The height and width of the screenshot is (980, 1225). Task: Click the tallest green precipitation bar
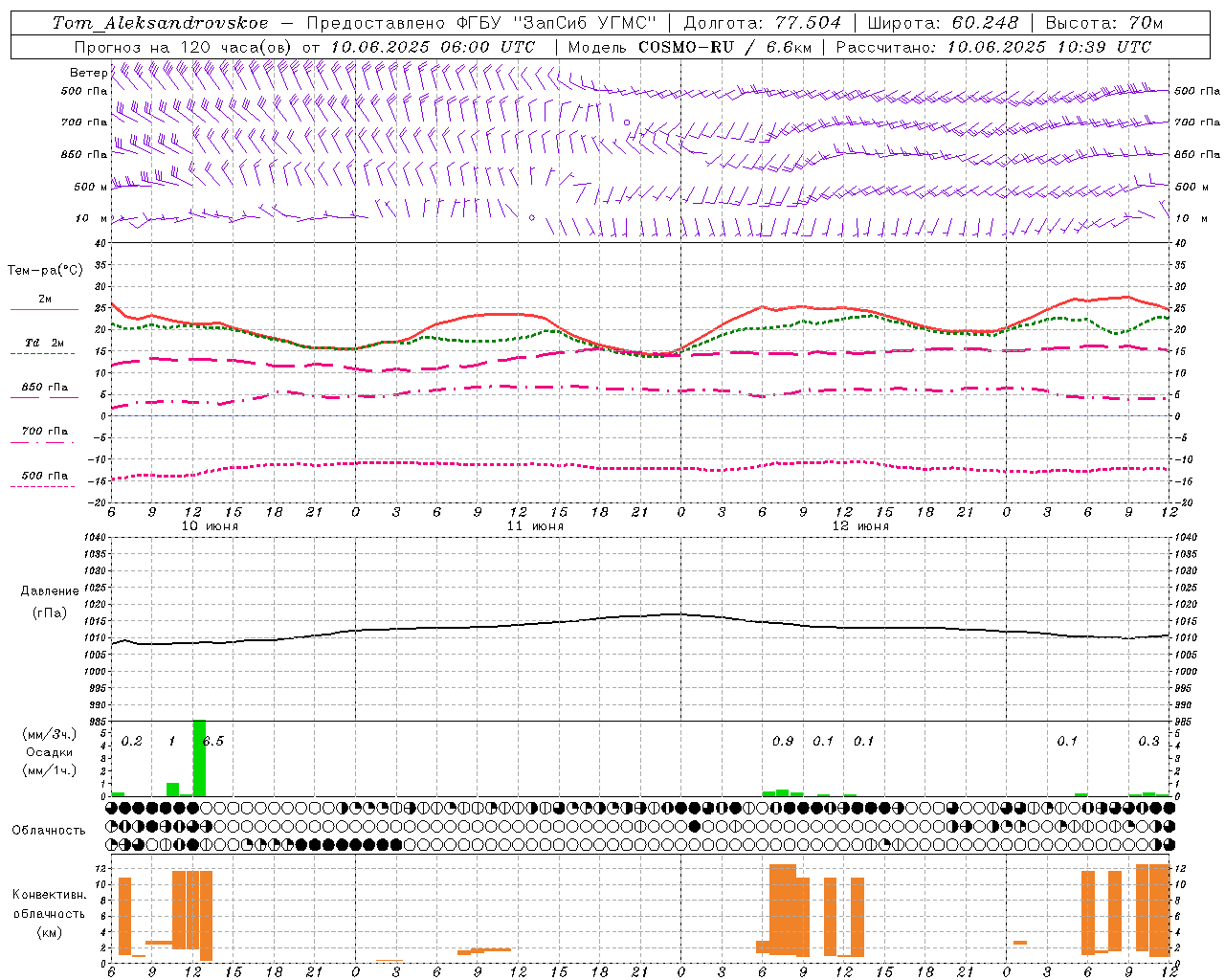point(199,758)
